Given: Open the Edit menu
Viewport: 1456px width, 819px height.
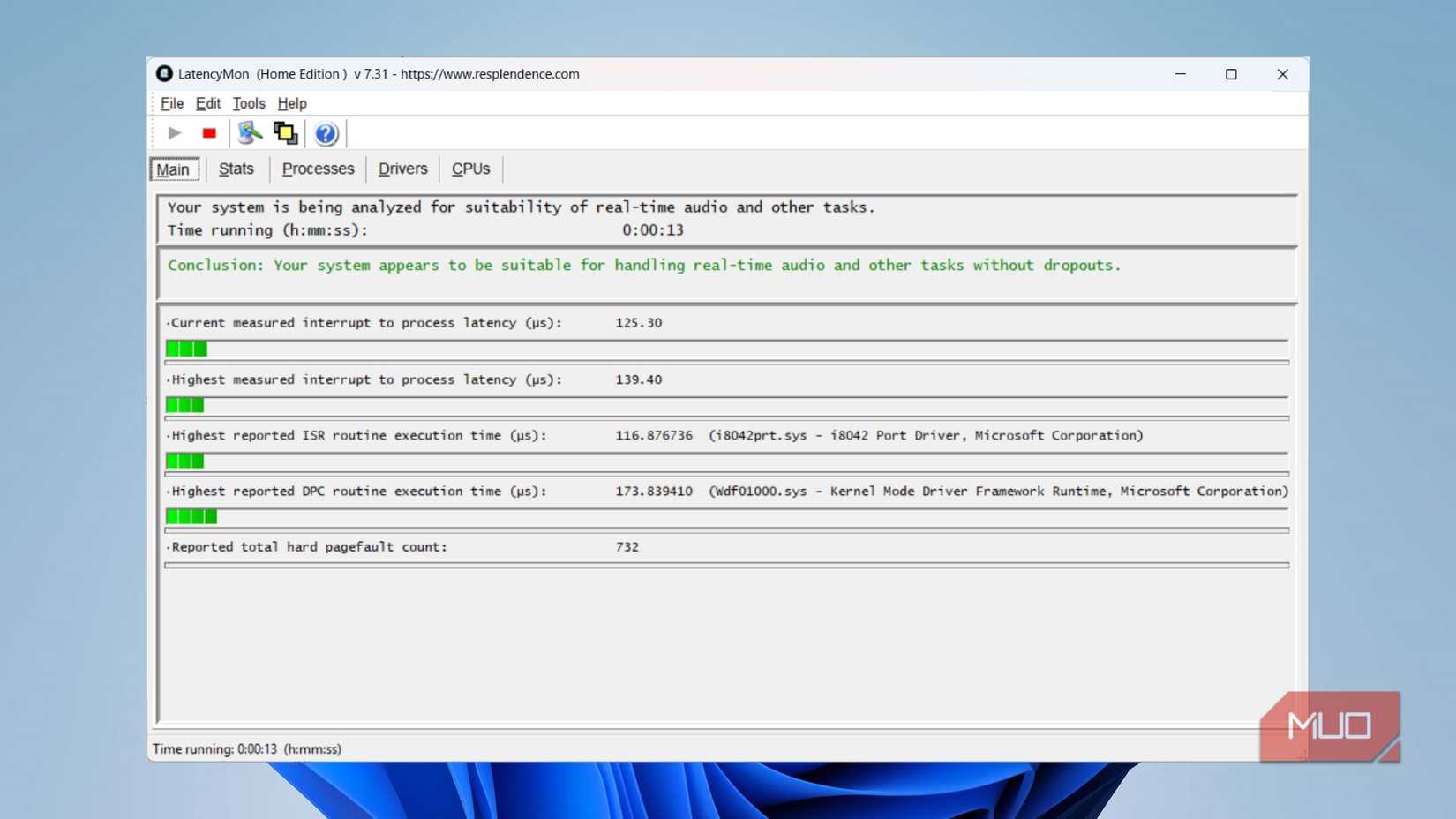Looking at the screenshot, I should [x=207, y=103].
